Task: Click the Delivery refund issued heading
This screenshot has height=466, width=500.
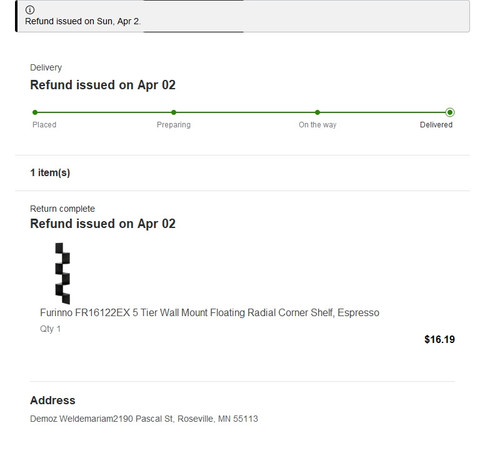Action: point(103,85)
